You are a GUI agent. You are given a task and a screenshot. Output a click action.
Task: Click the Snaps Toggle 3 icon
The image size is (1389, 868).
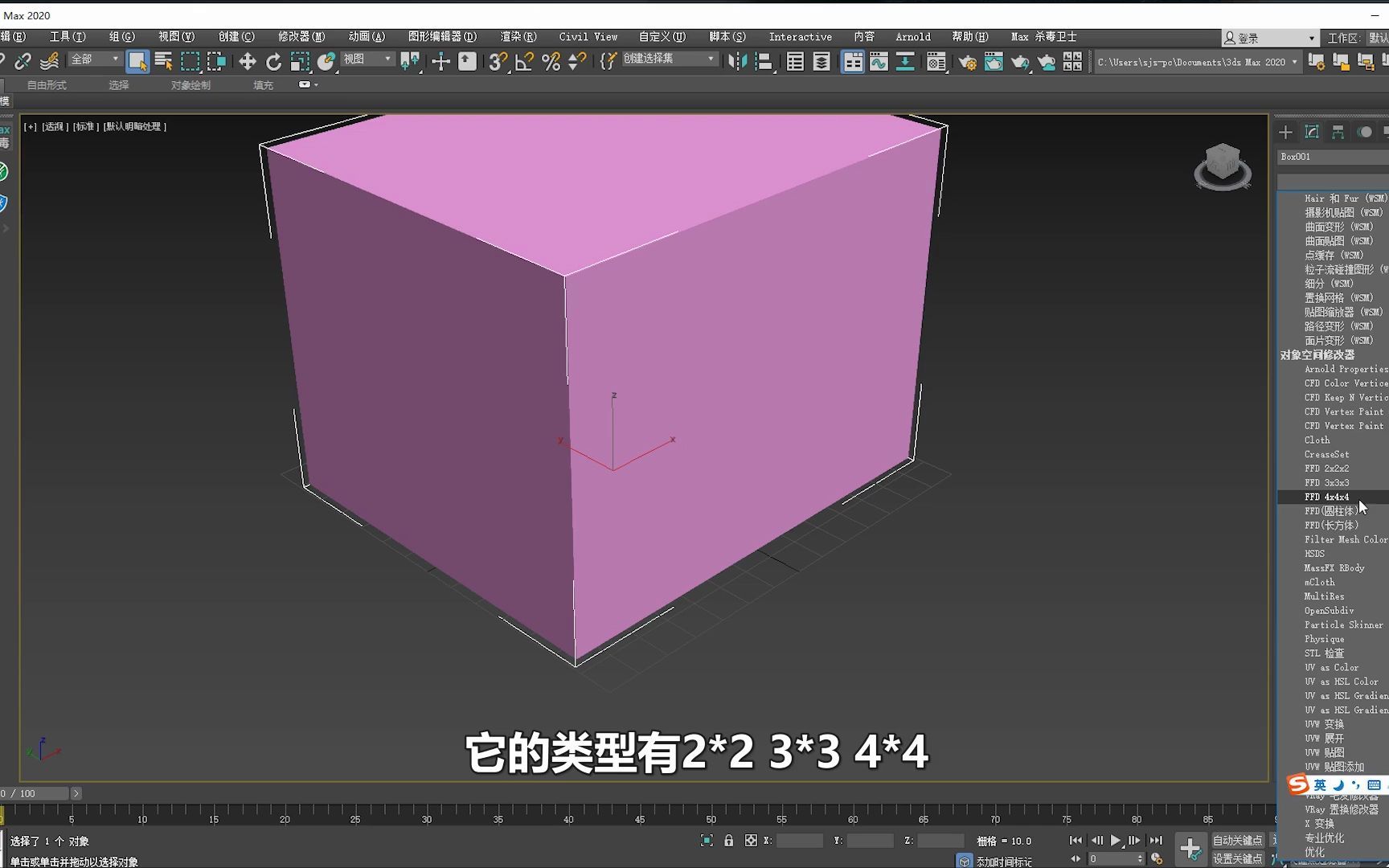[x=496, y=60]
